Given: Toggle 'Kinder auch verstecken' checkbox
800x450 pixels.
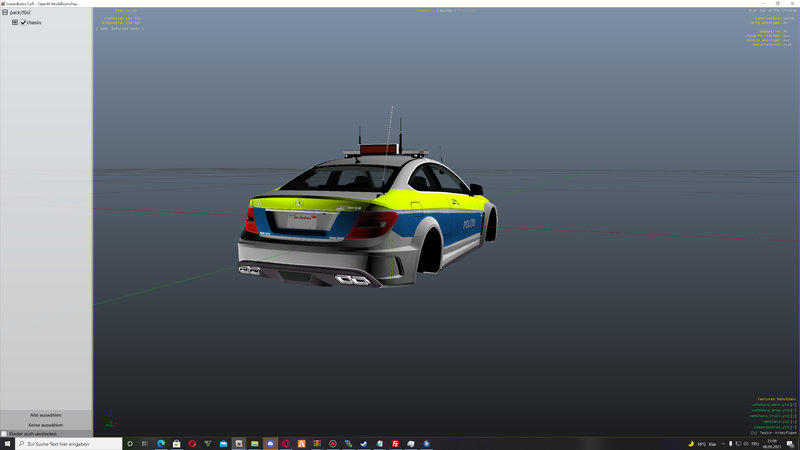Looking at the screenshot, I should 4,434.
